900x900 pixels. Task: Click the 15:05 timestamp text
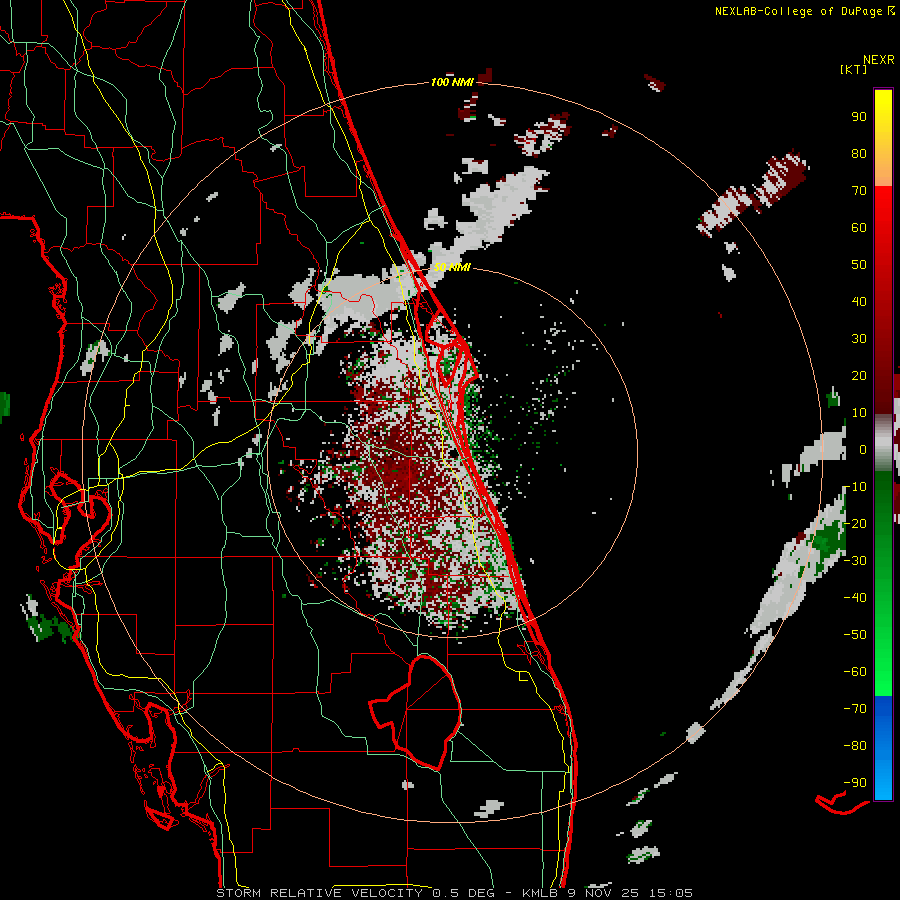click(670, 893)
